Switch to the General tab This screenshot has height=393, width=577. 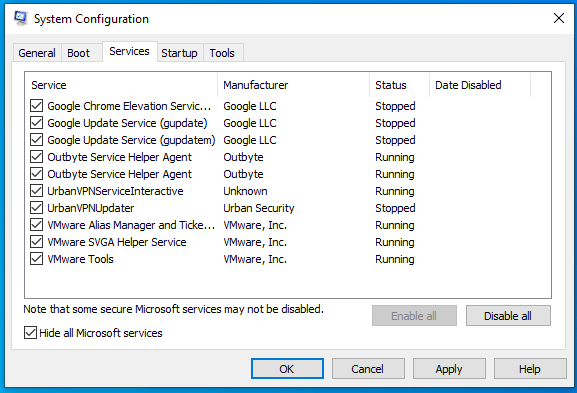(37, 53)
